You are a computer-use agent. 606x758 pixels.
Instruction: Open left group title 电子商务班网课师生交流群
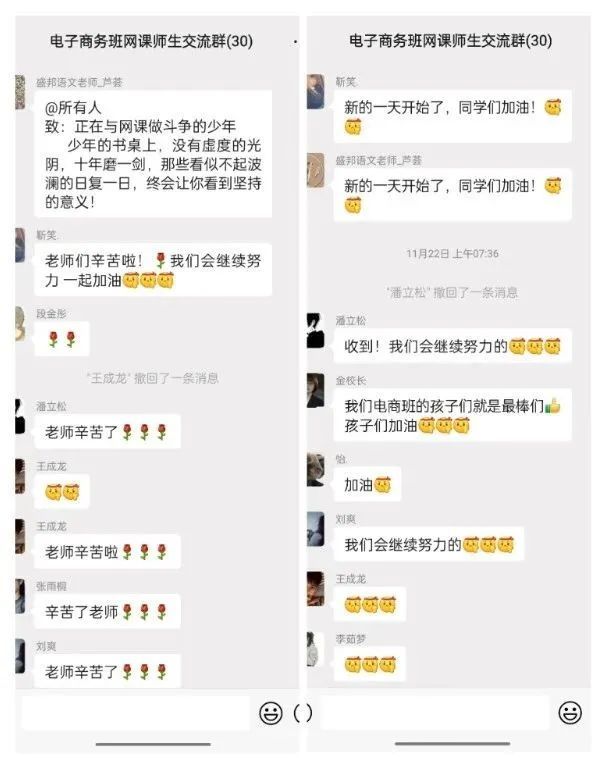click(151, 41)
